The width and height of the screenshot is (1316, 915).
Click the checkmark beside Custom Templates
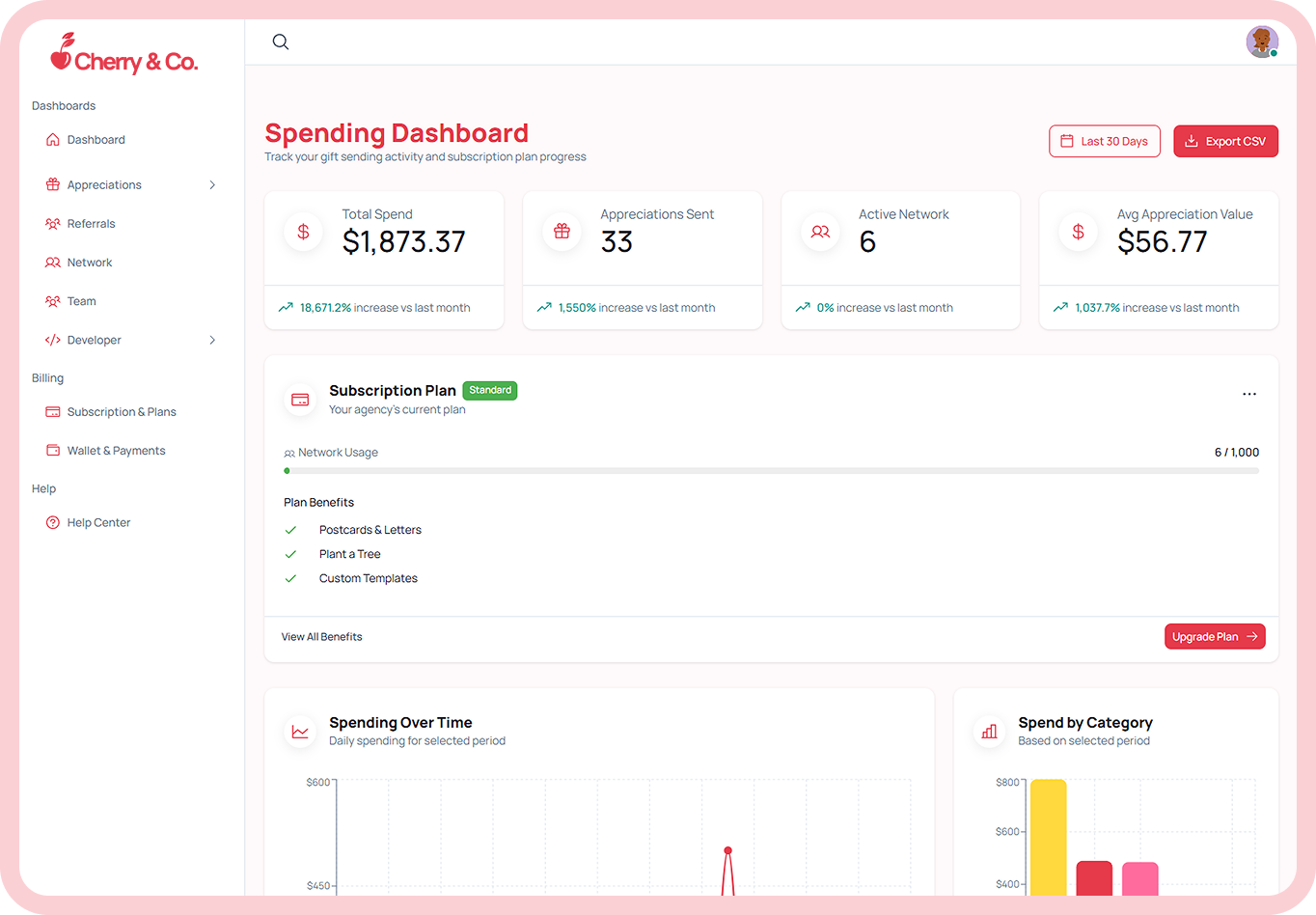[290, 578]
